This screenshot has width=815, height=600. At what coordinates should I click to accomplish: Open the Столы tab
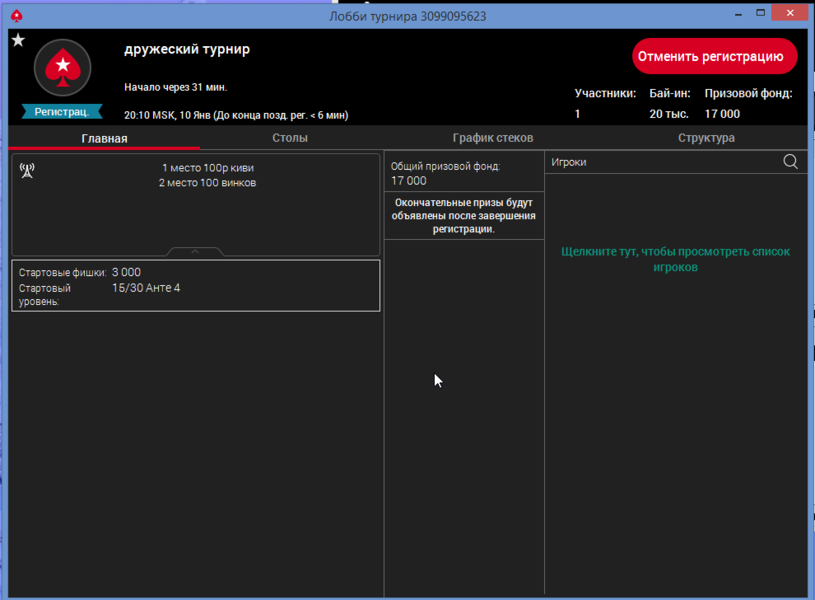coord(290,138)
